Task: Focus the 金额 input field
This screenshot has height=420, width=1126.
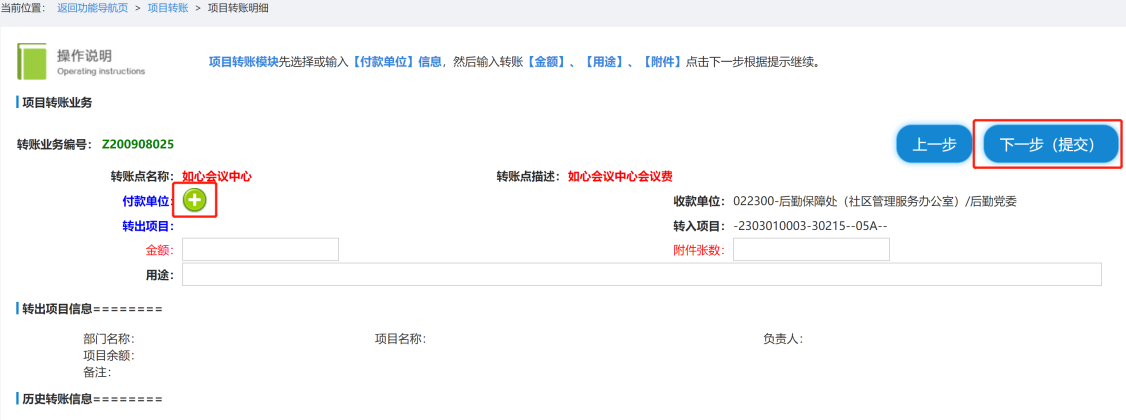Action: pos(260,250)
